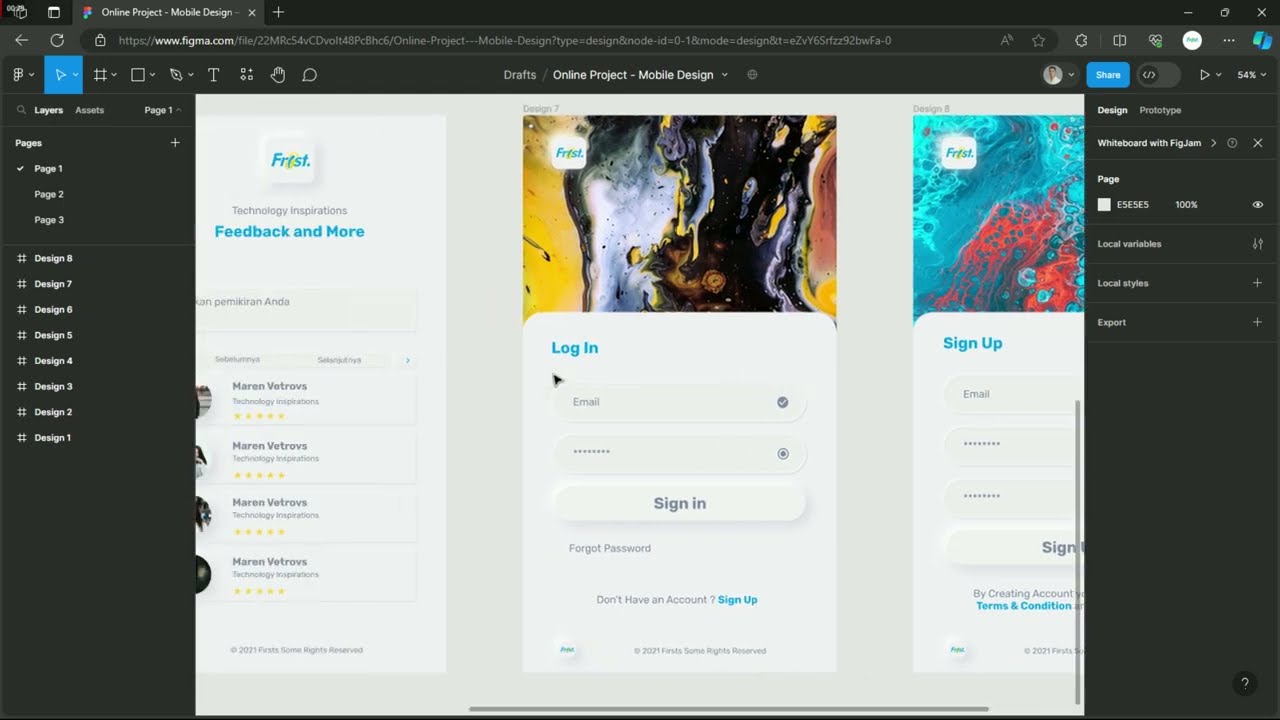Screen dimensions: 1280x720
Task: Open file name dropdown chevron
Action: tap(725, 75)
